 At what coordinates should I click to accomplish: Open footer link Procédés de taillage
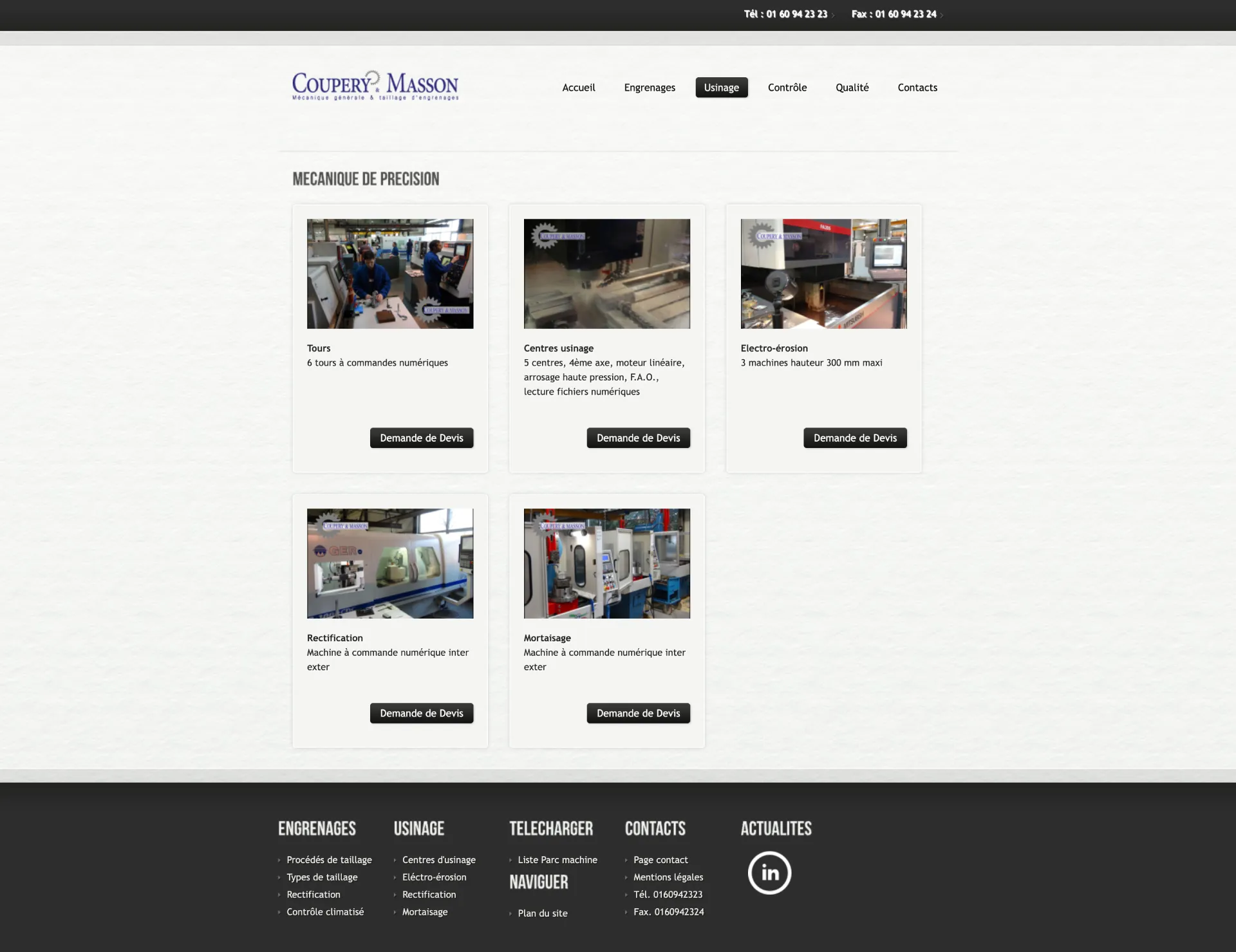329,860
